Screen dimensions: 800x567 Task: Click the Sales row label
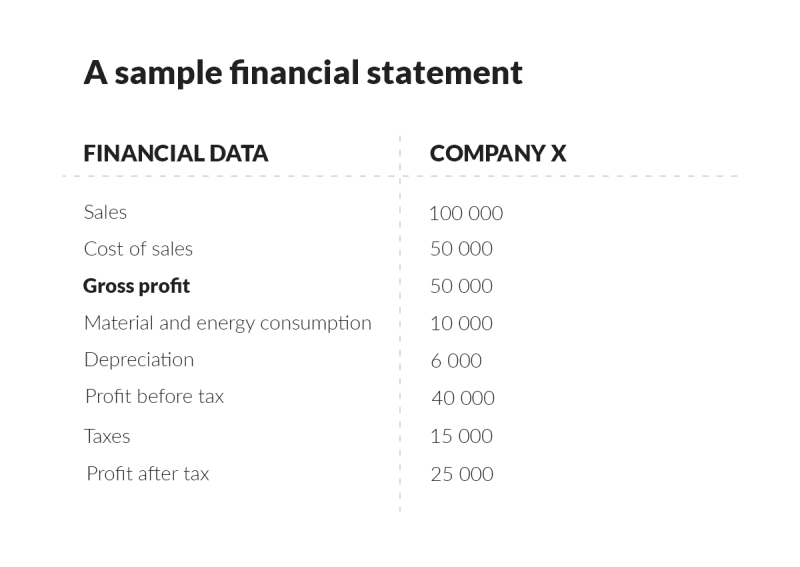[x=105, y=212]
